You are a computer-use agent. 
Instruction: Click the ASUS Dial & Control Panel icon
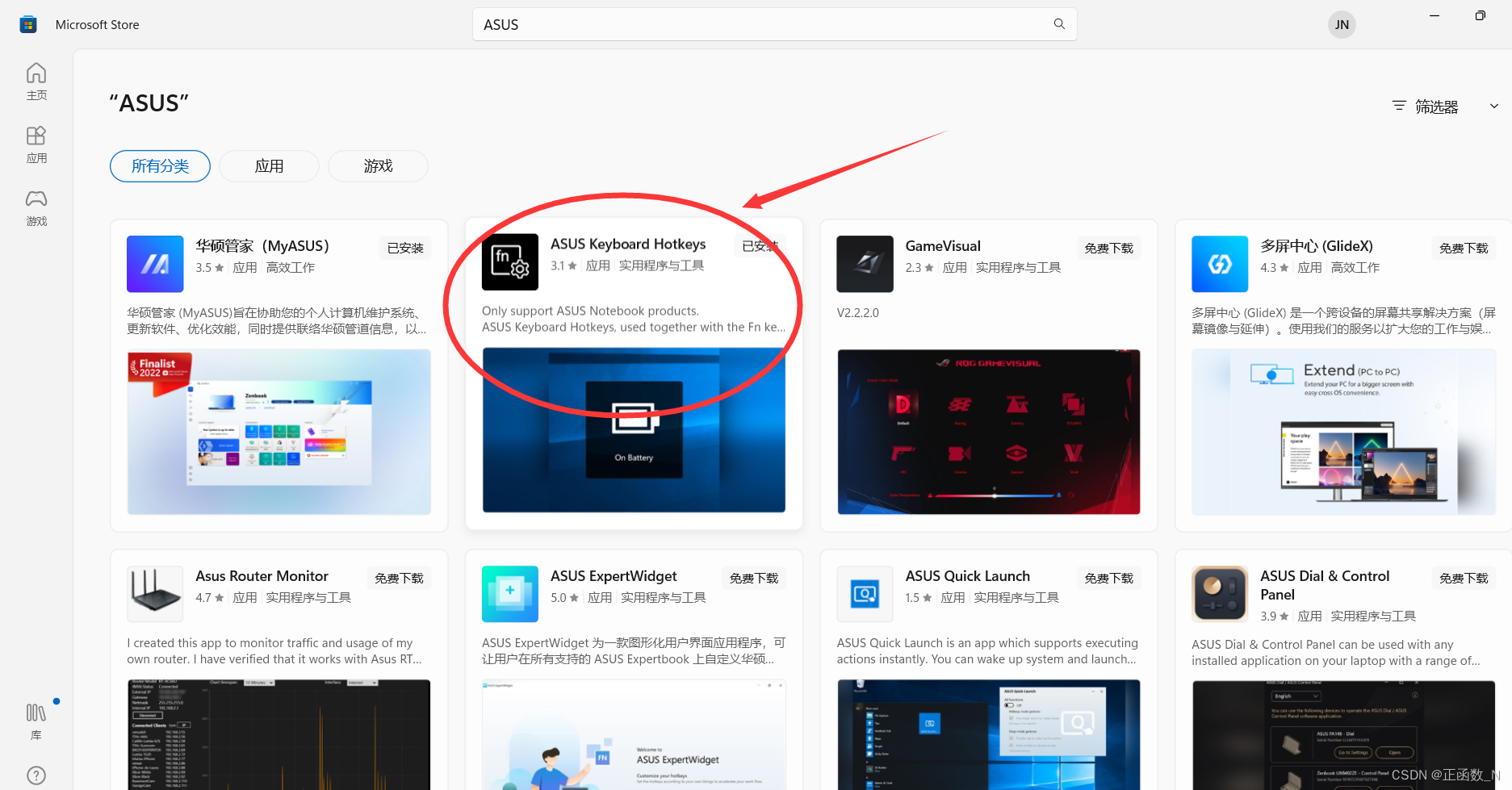pyautogui.click(x=1220, y=594)
